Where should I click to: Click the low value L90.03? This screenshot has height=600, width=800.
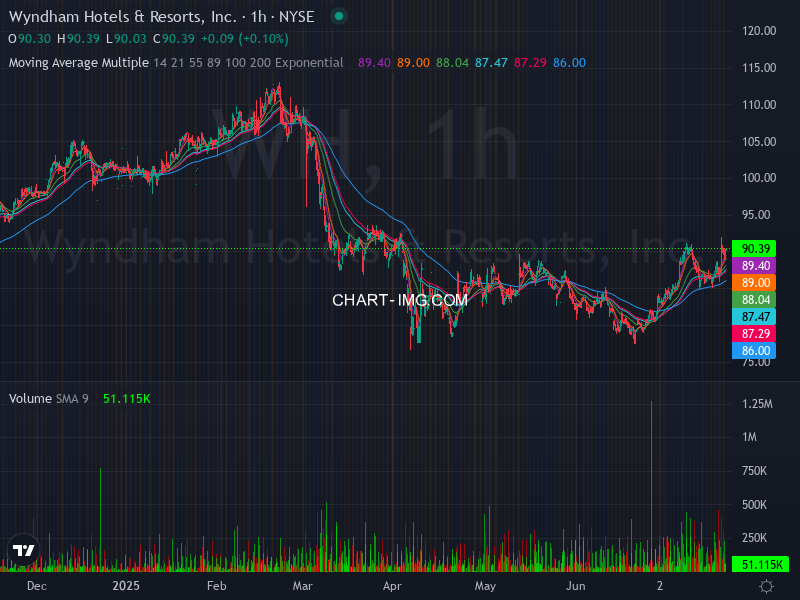tap(126, 39)
